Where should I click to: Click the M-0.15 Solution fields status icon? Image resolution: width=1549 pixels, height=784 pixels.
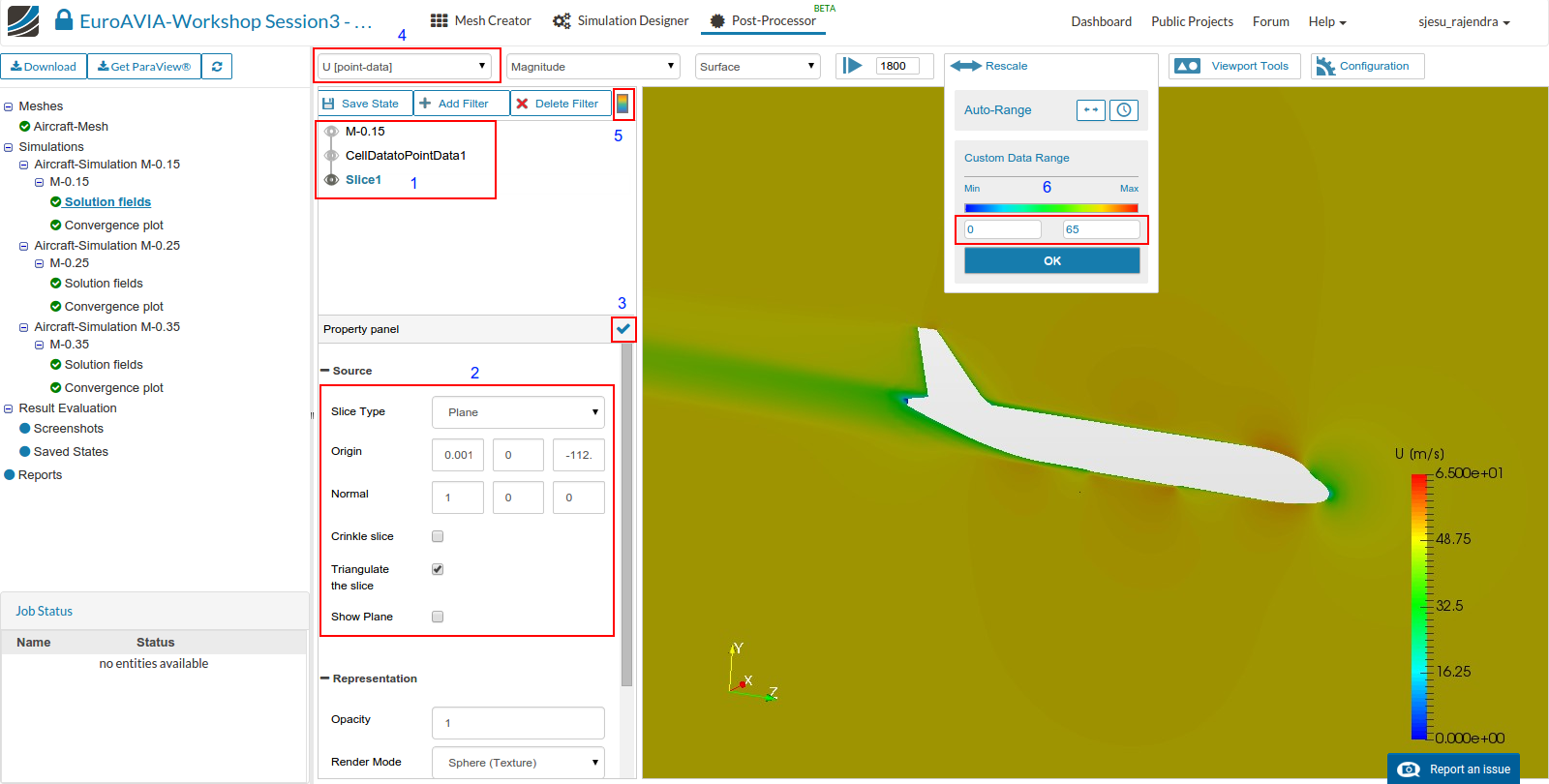tap(56, 201)
